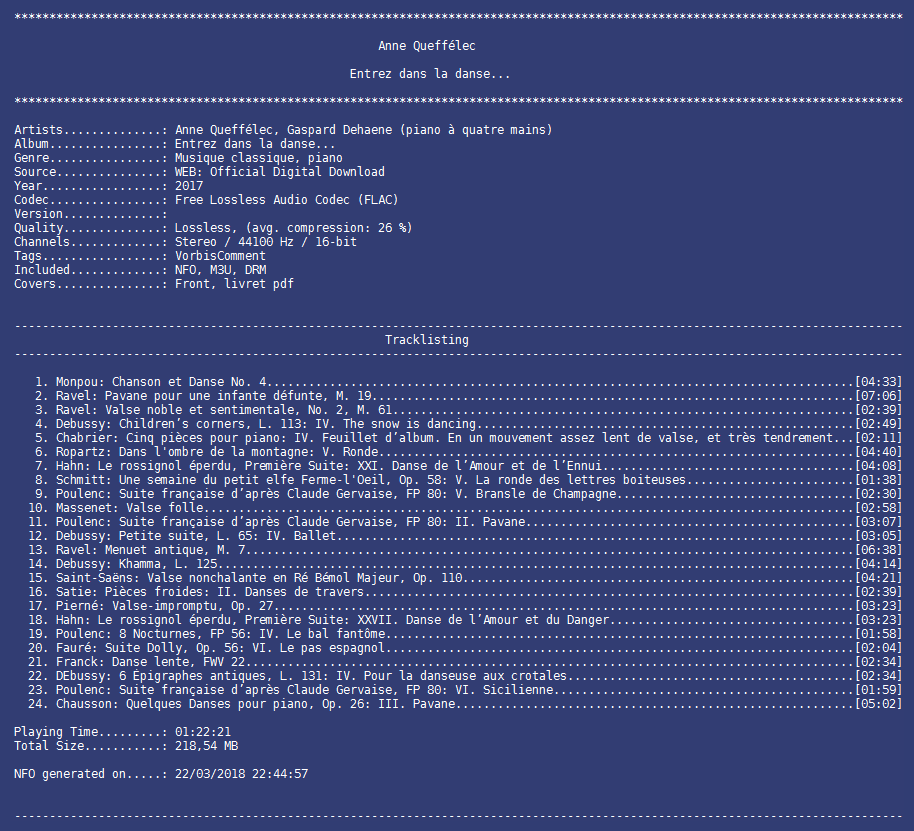Select track 24 Chausson Pavane
914x831 pixels.
pos(465,703)
